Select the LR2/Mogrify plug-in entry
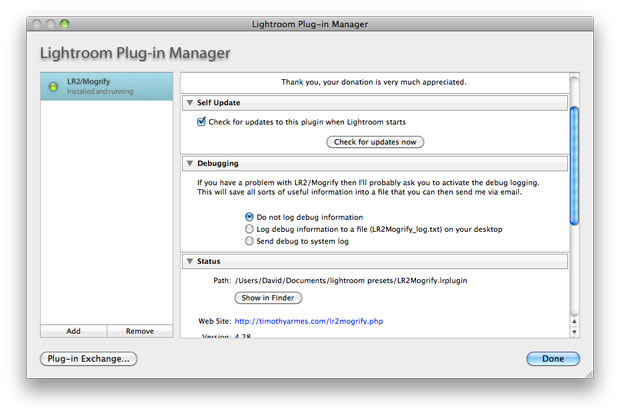This screenshot has width=620, height=415. pyautogui.click(x=106, y=86)
